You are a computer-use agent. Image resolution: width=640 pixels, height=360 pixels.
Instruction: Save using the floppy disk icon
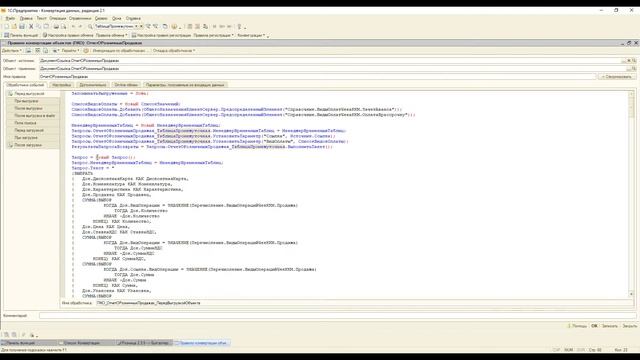point(22,27)
